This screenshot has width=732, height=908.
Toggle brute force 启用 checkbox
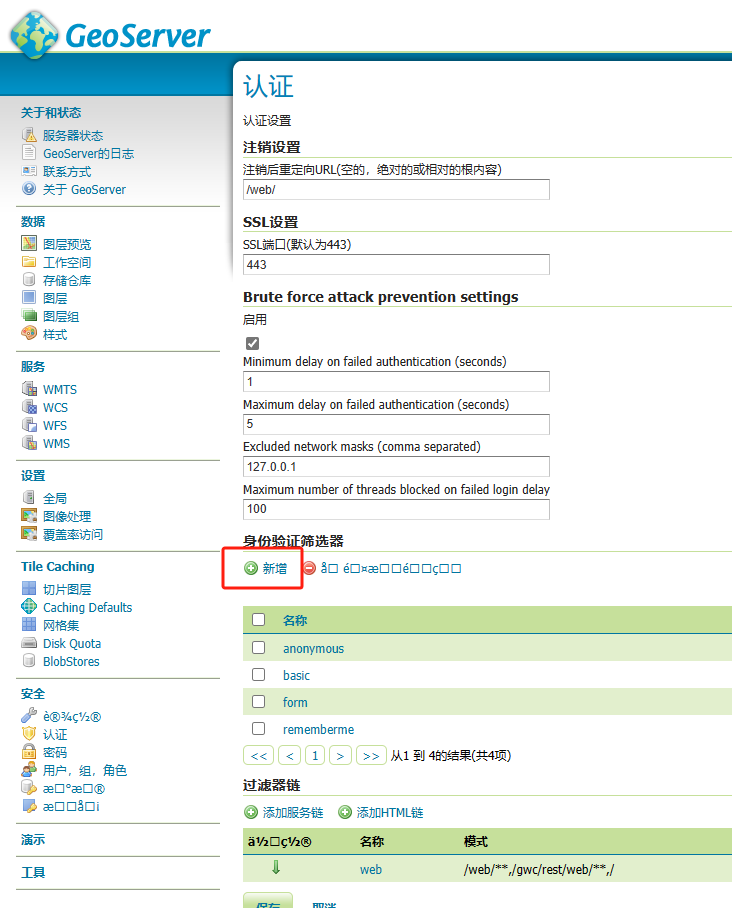(252, 343)
